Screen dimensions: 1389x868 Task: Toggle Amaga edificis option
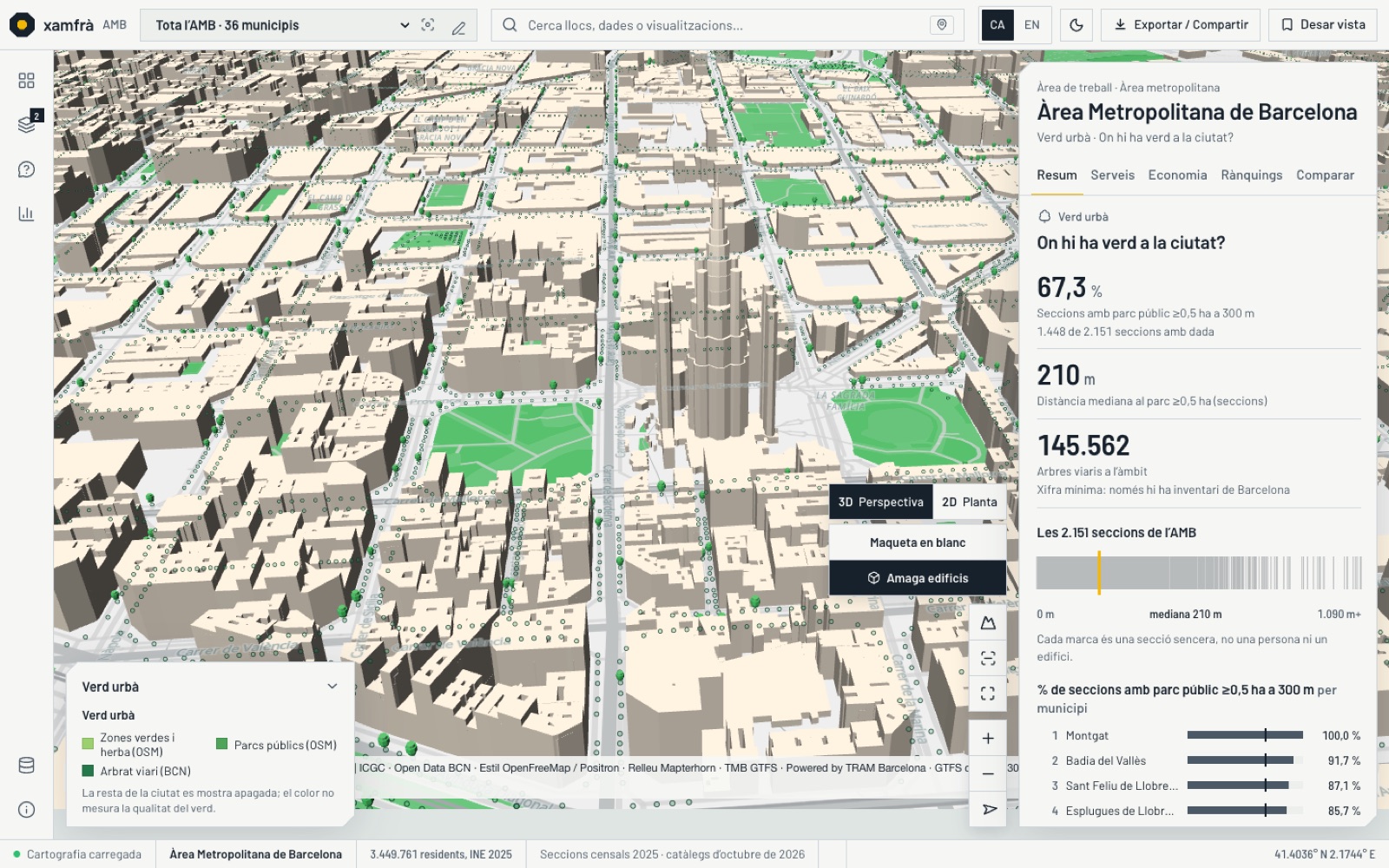[918, 578]
